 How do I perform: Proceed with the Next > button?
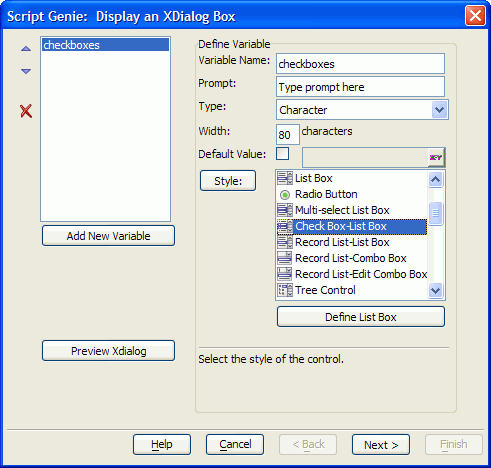click(381, 444)
